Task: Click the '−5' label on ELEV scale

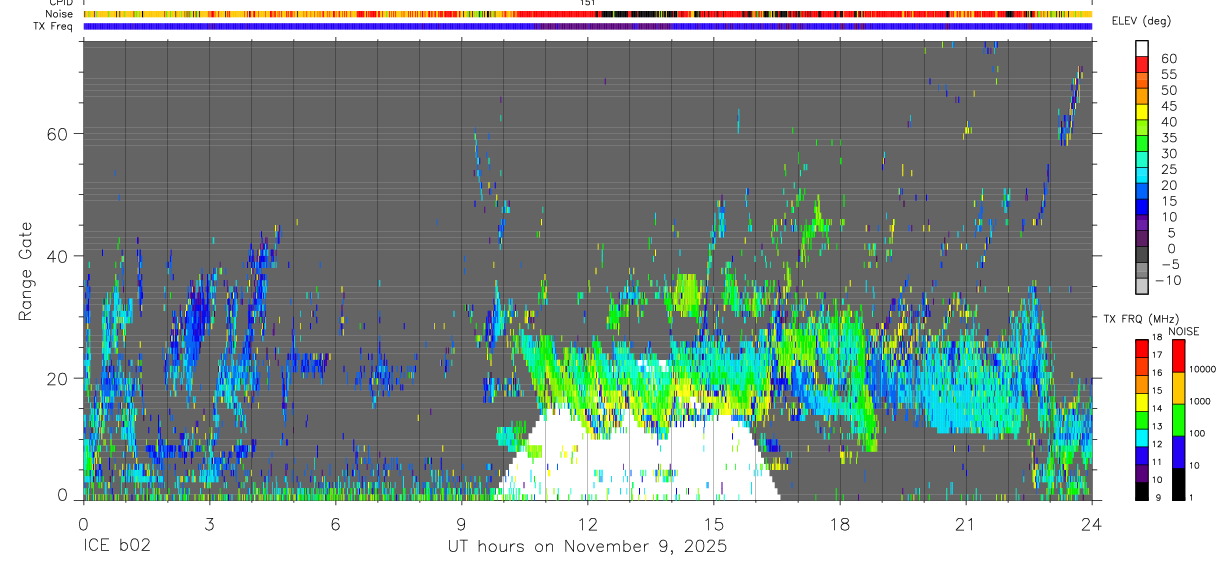Action: [1170, 265]
